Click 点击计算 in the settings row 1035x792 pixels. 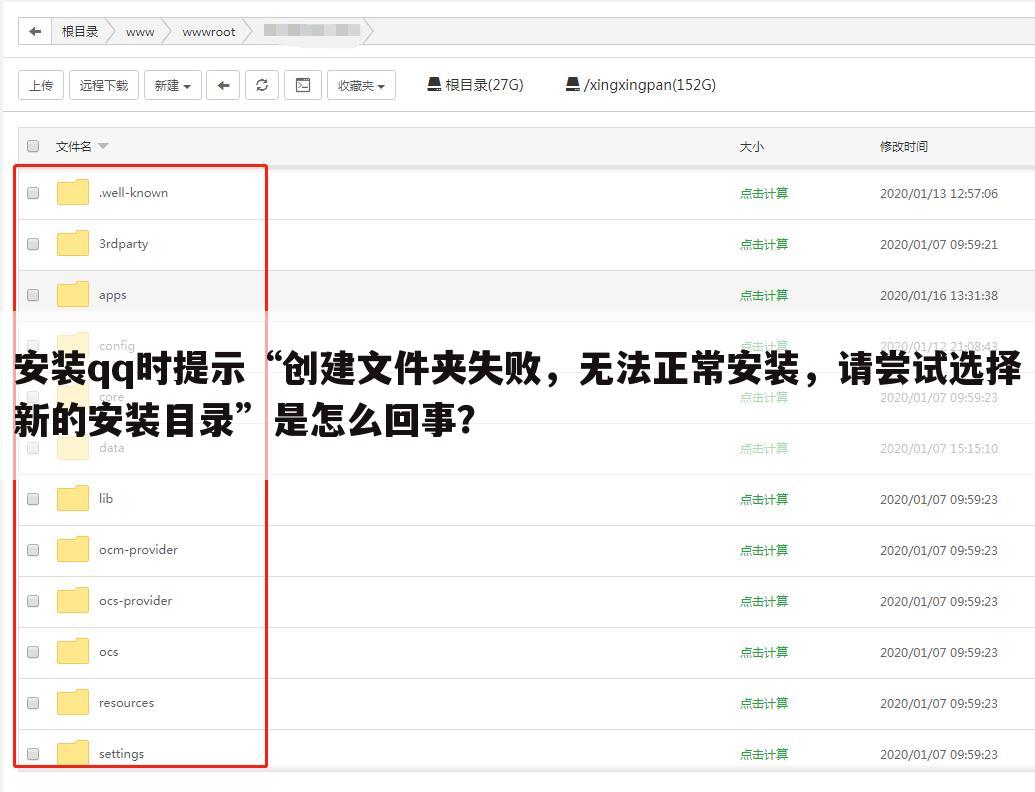[x=764, y=754]
